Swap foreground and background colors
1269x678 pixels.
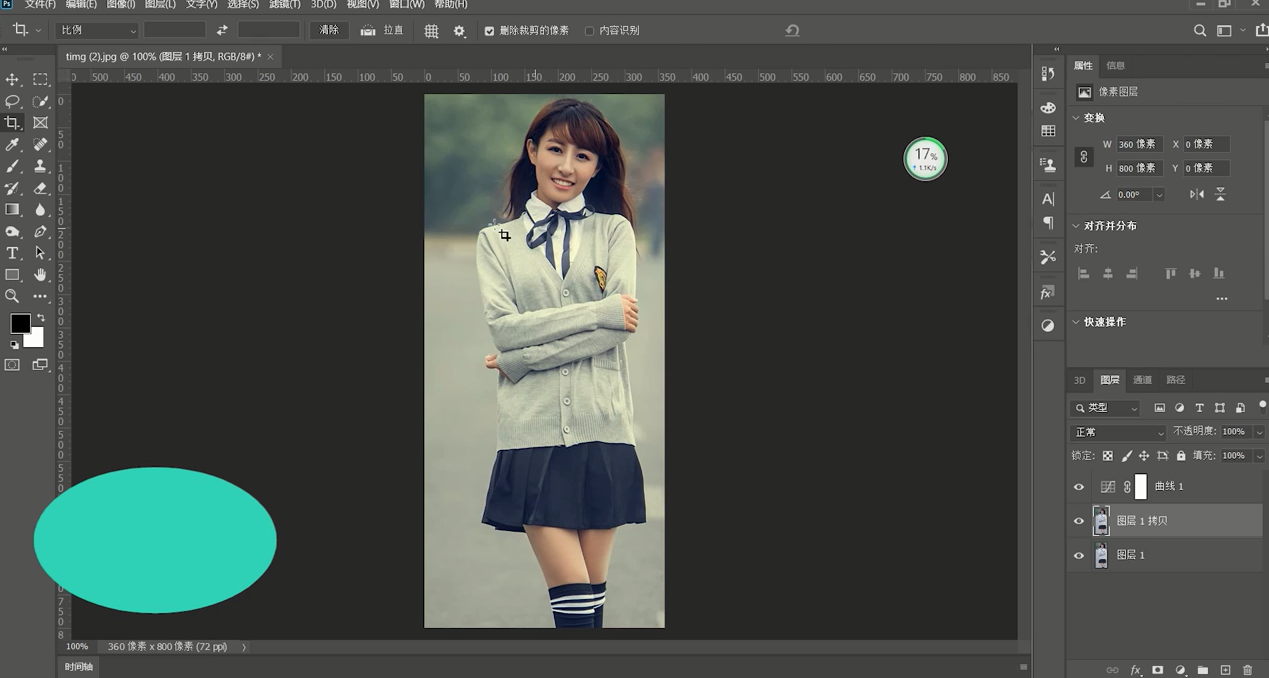(40, 318)
